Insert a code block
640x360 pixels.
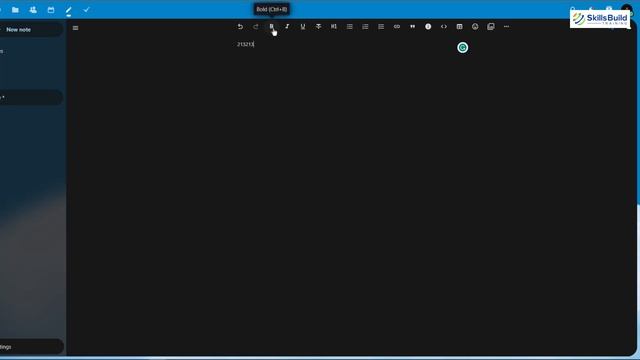pos(444,27)
